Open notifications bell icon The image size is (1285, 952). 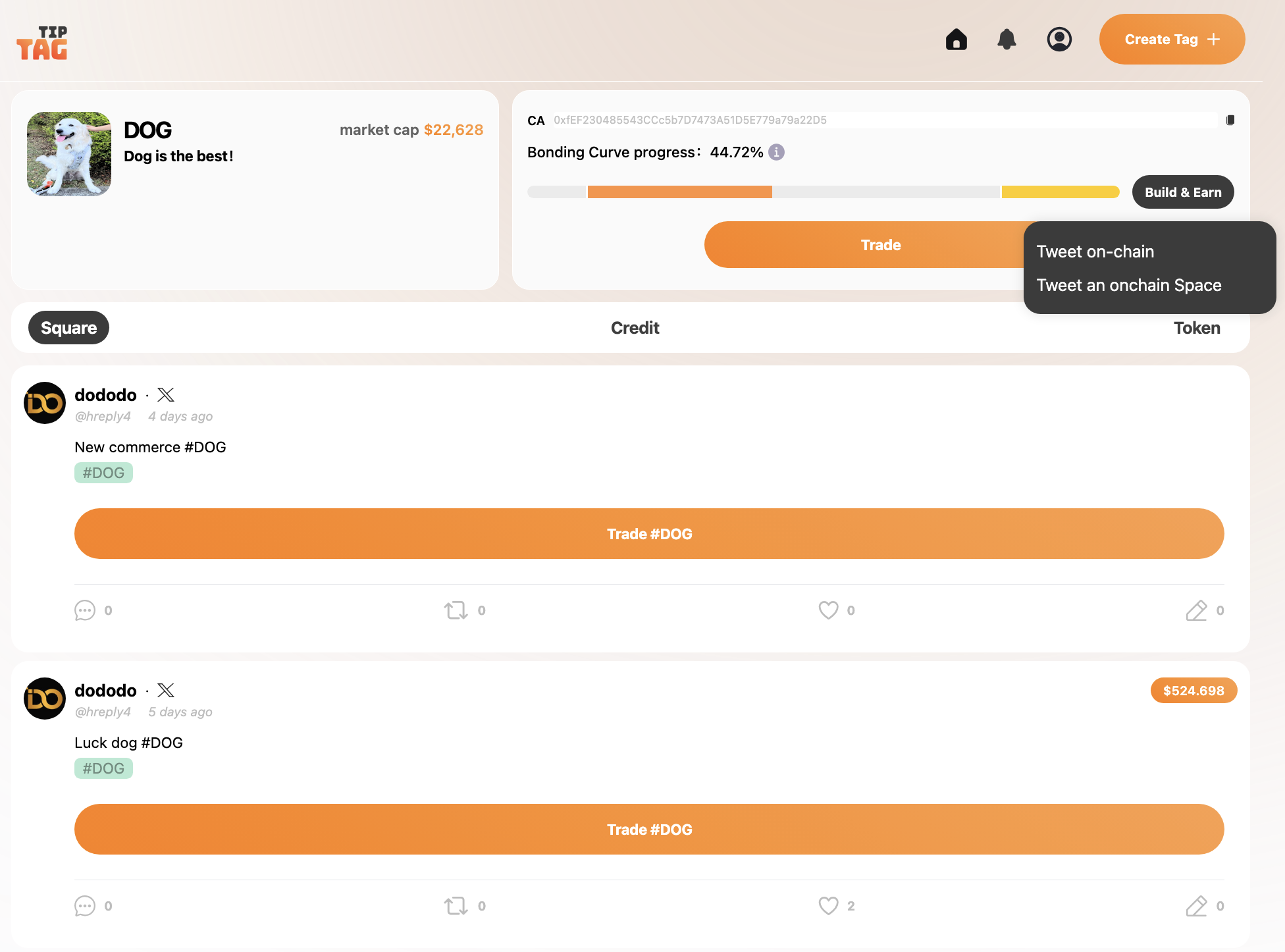[x=1007, y=40]
